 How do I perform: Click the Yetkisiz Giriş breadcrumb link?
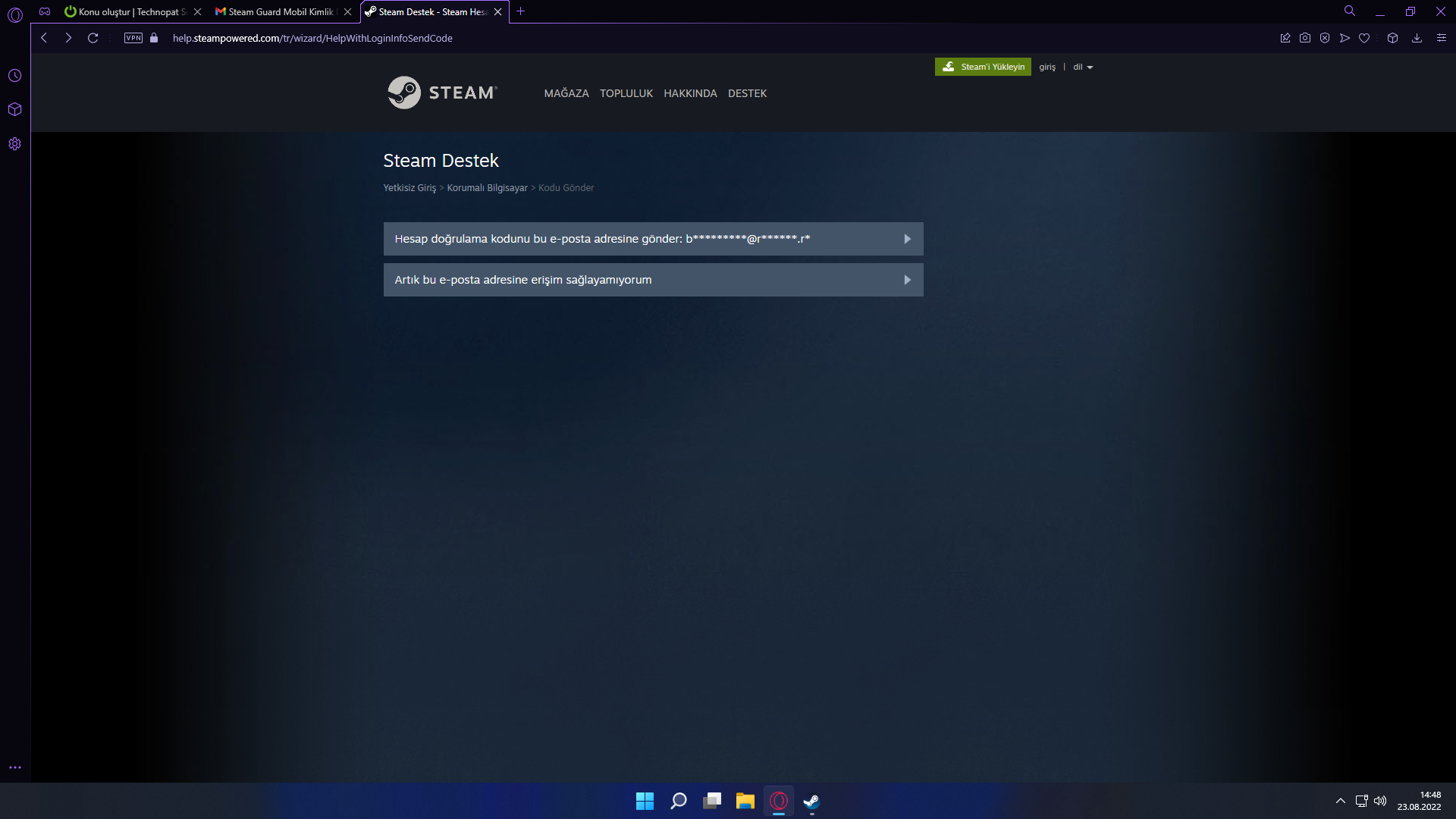tap(409, 187)
